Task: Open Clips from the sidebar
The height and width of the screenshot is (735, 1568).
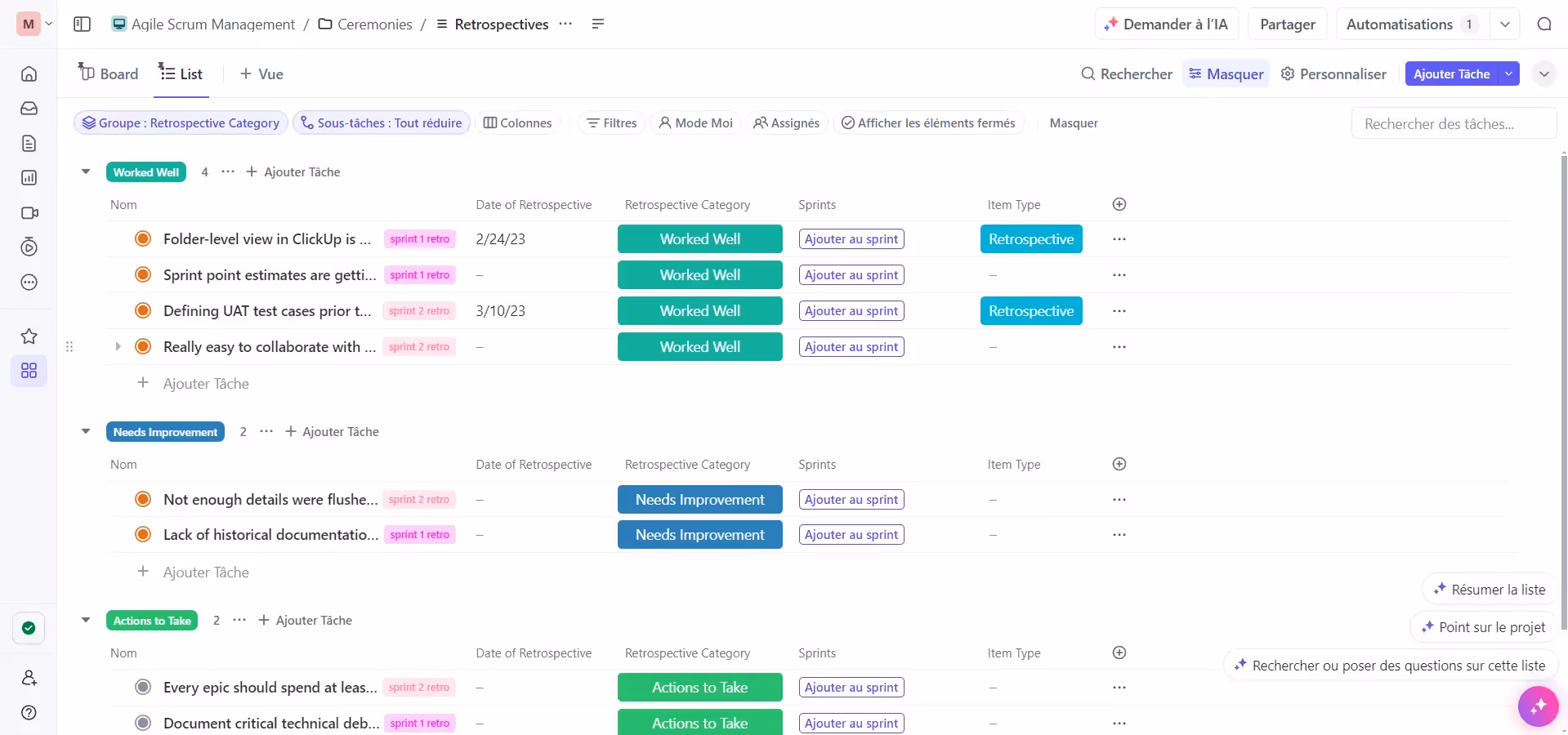Action: pyautogui.click(x=29, y=212)
